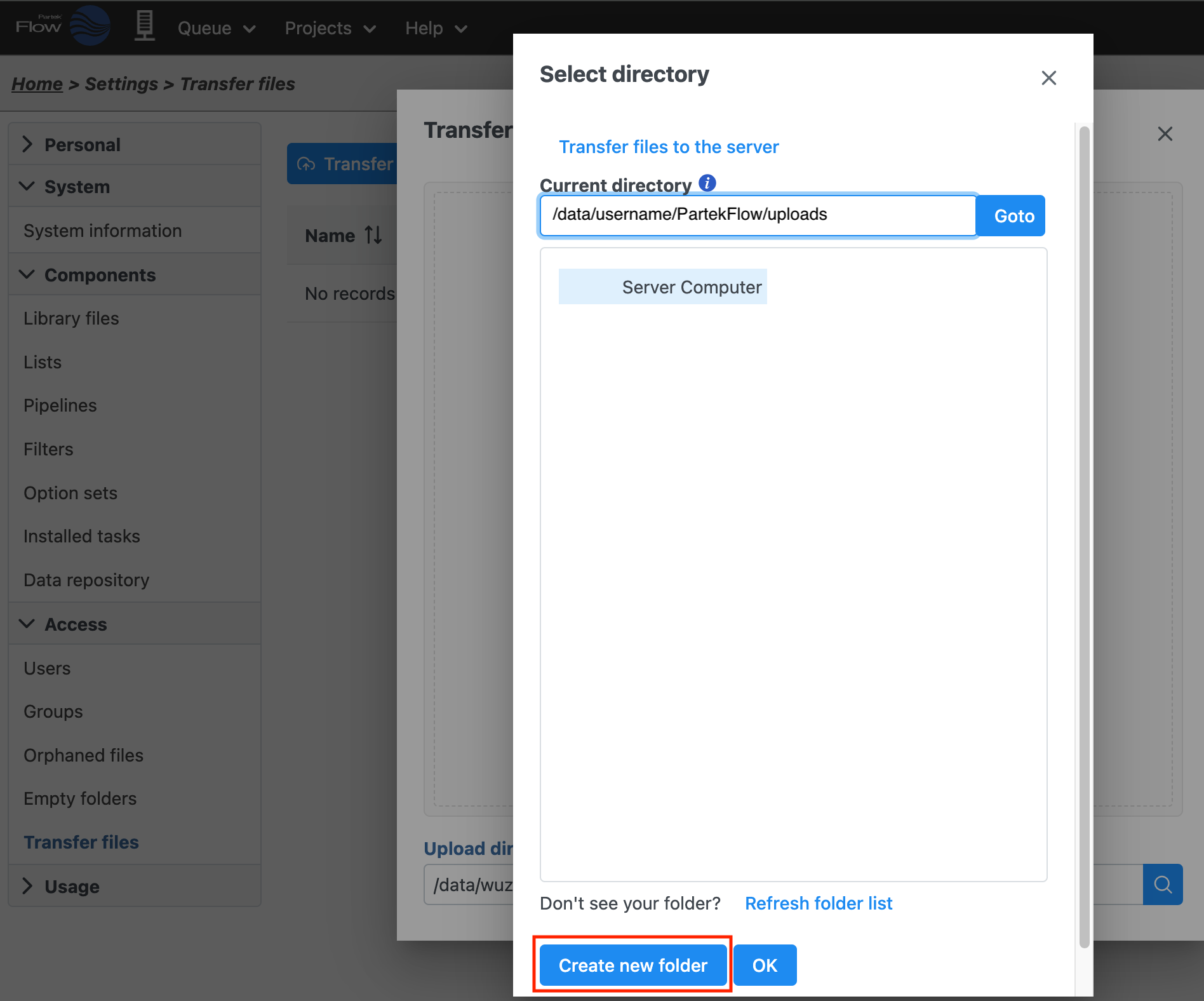Screen dimensions: 1204x1001
Task: Click the info icon beside Current directory
Action: [707, 184]
